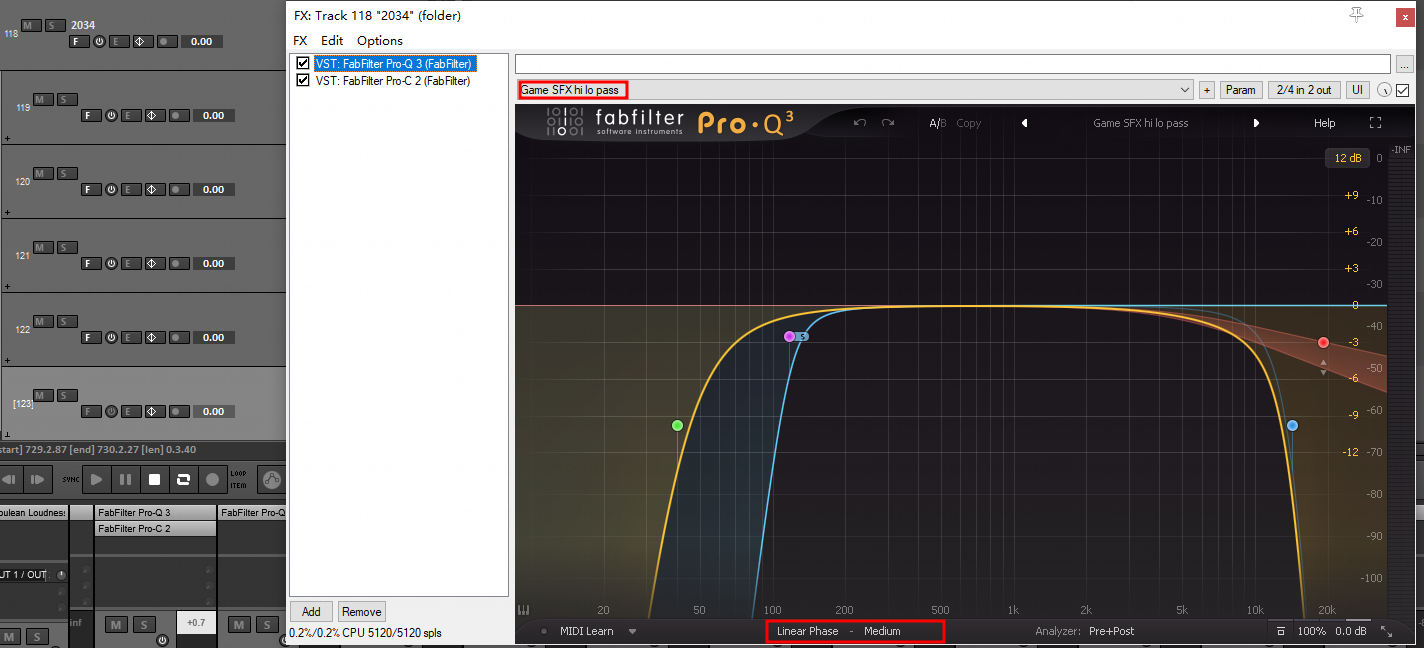Toggle repeat loop in transport

tap(184, 480)
